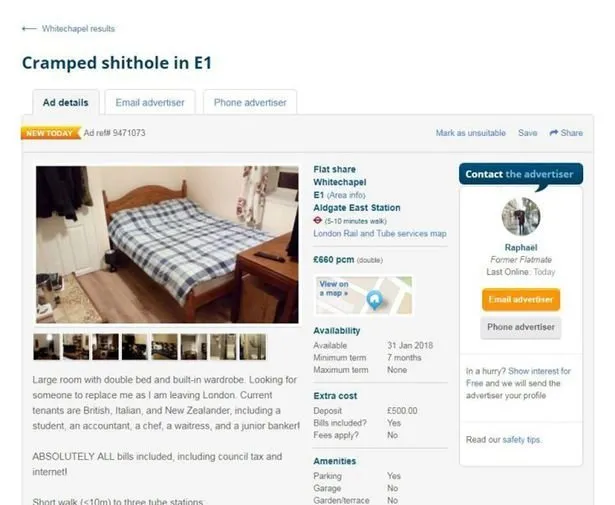The image size is (615, 505).
Task: Open the main bedroom photo
Action: pyautogui.click(x=167, y=245)
